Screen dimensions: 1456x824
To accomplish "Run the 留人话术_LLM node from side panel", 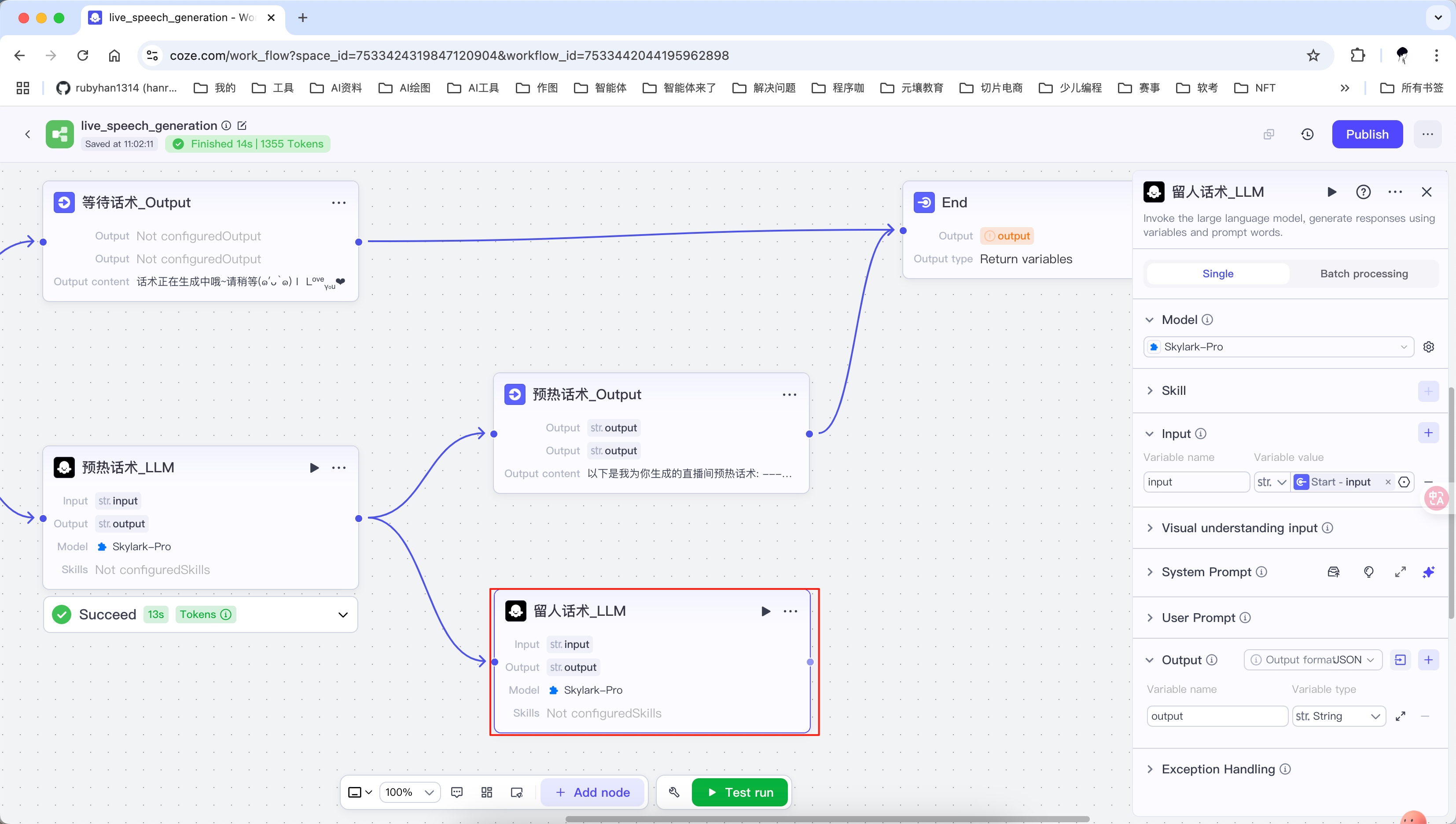I will [1331, 192].
